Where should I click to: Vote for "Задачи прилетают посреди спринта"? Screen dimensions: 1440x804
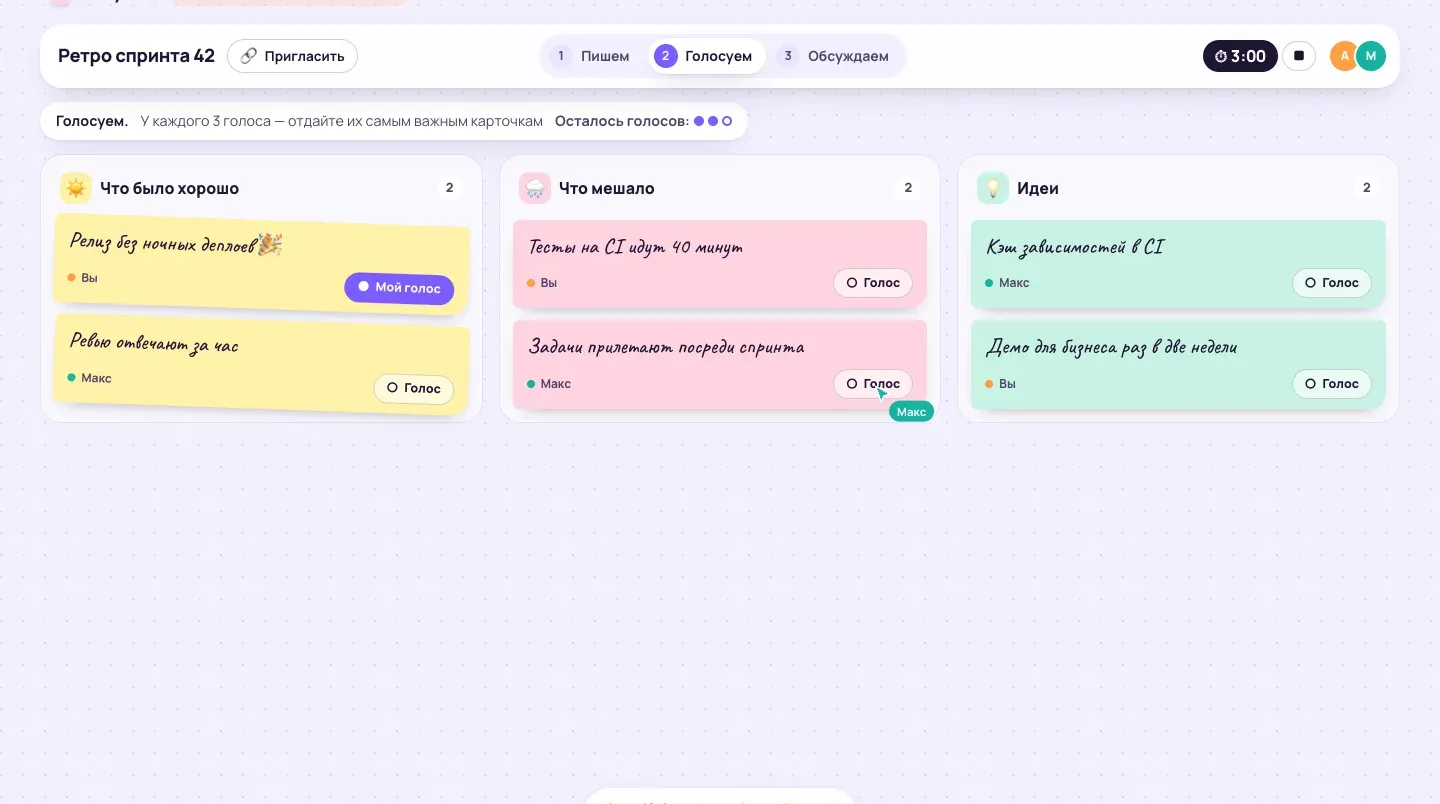pos(873,384)
